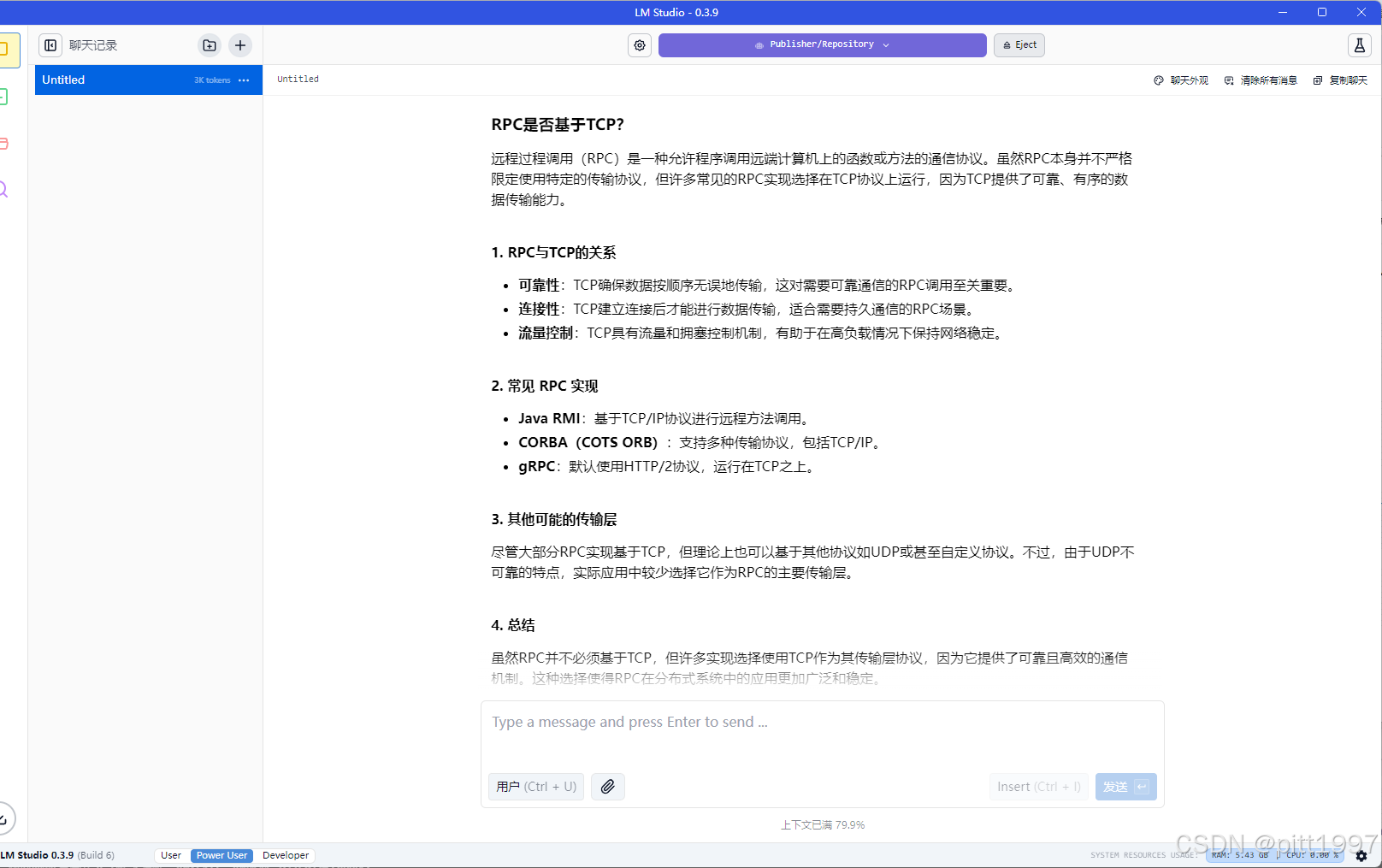Click LM Studio 0.3.9 version label
The image size is (1382, 868).
point(58,855)
